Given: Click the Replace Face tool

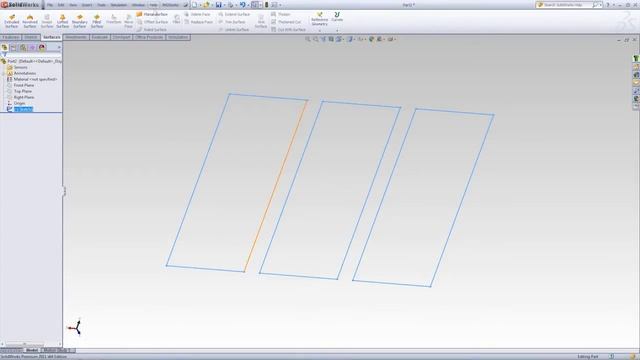Looking at the screenshot, I should (x=198, y=22).
